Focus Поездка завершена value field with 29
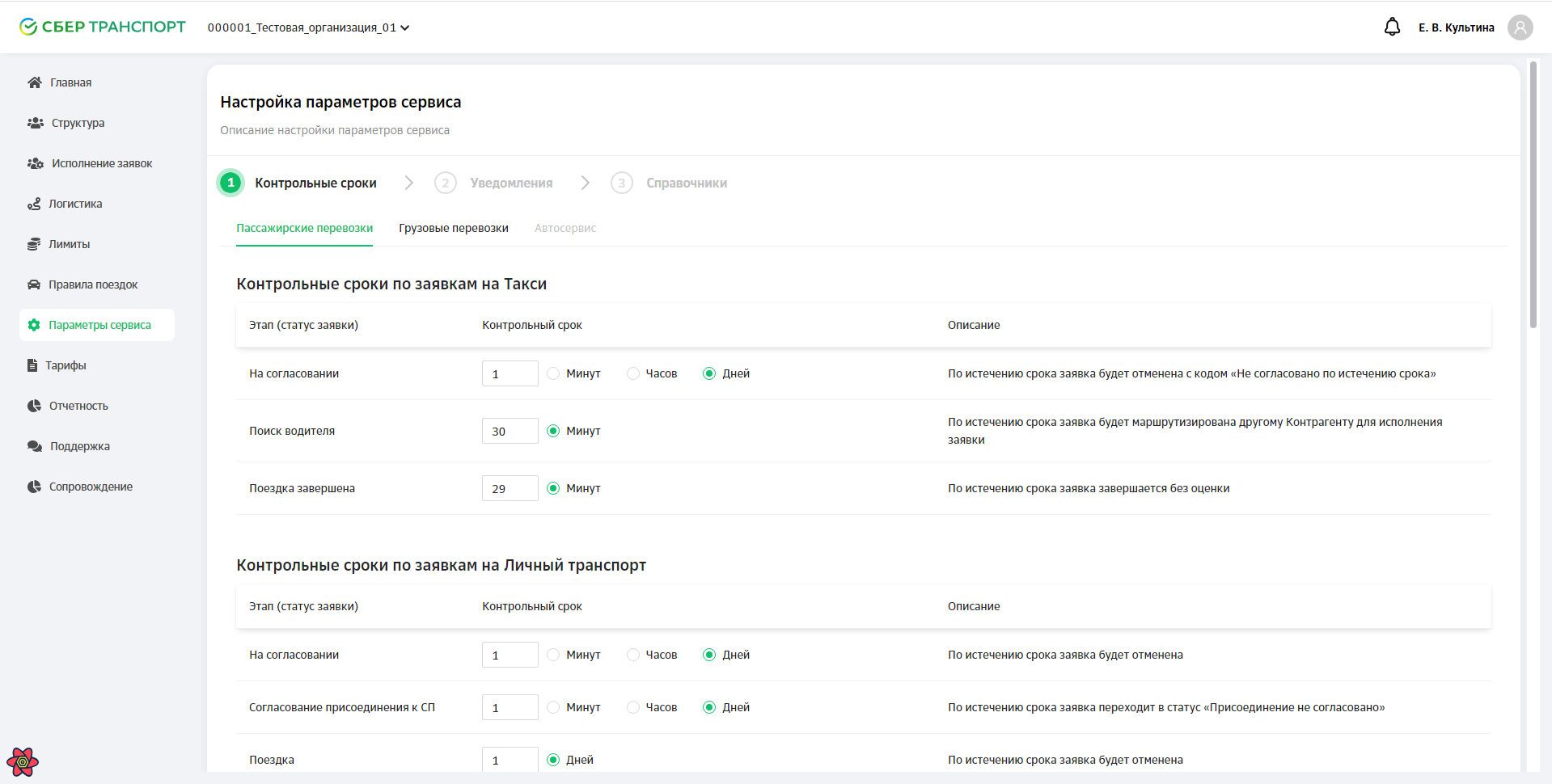1552x784 pixels. click(510, 488)
